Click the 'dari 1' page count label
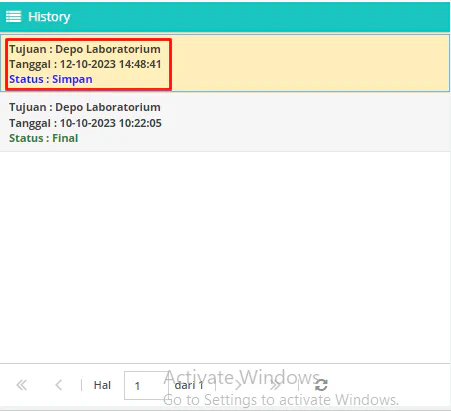 click(x=189, y=385)
